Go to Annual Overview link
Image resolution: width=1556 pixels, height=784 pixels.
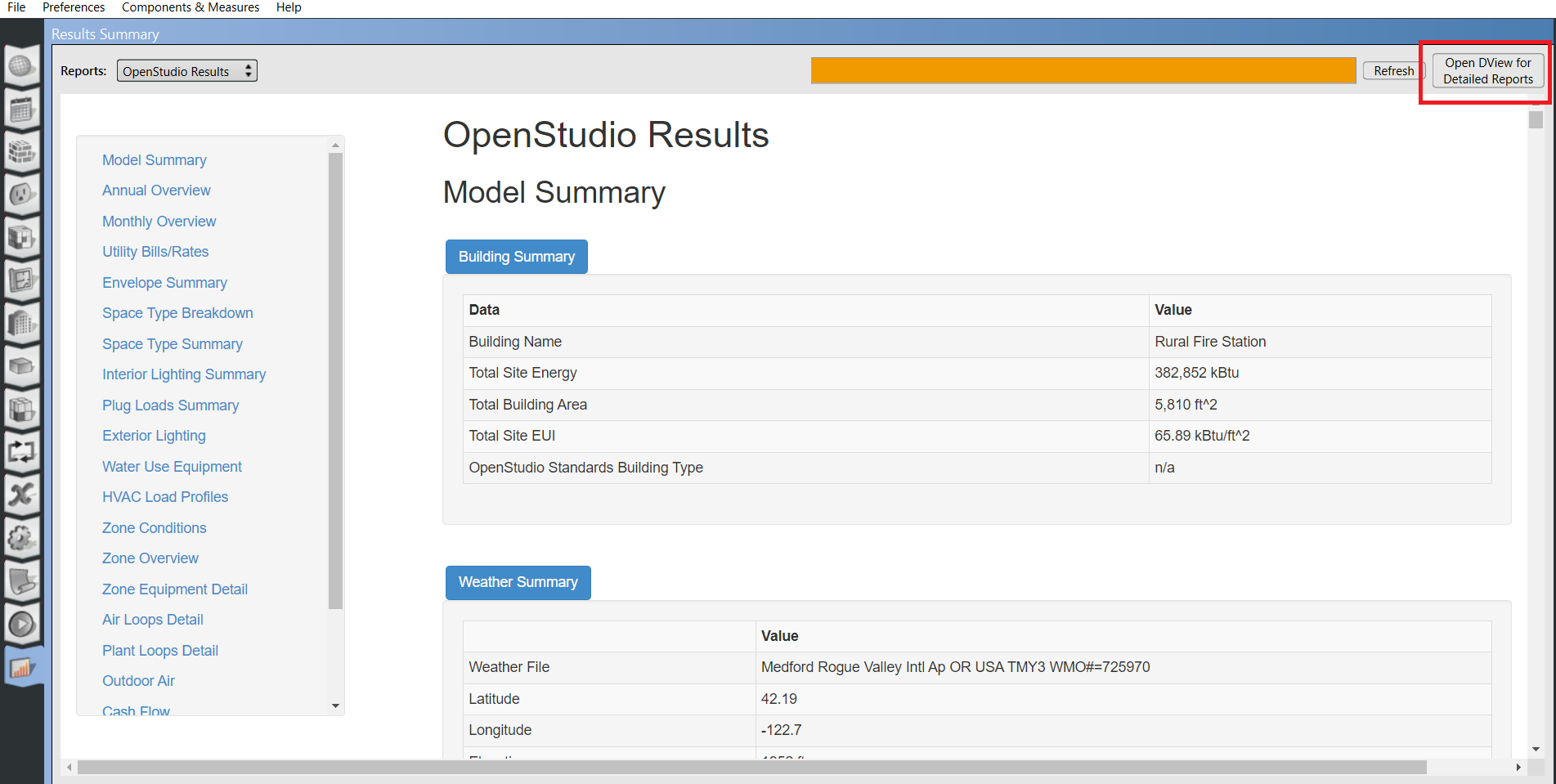pyautogui.click(x=156, y=190)
